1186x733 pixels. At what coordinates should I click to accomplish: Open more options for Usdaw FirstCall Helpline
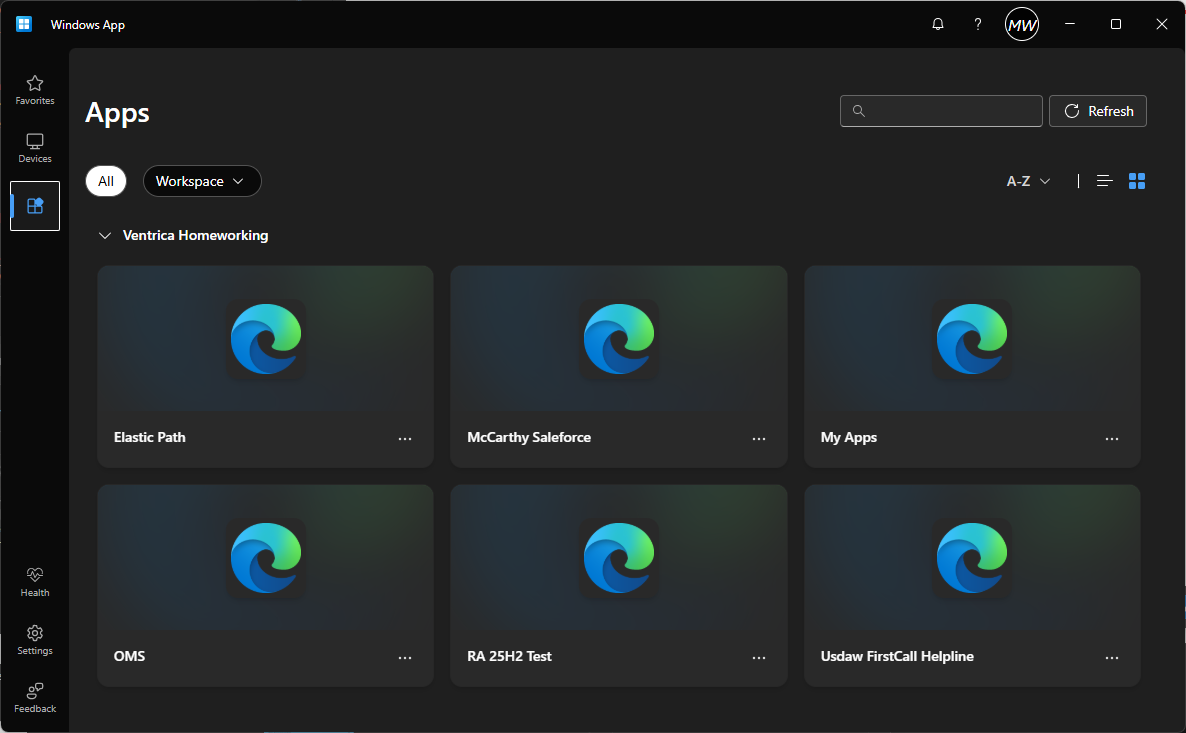[x=1112, y=657]
